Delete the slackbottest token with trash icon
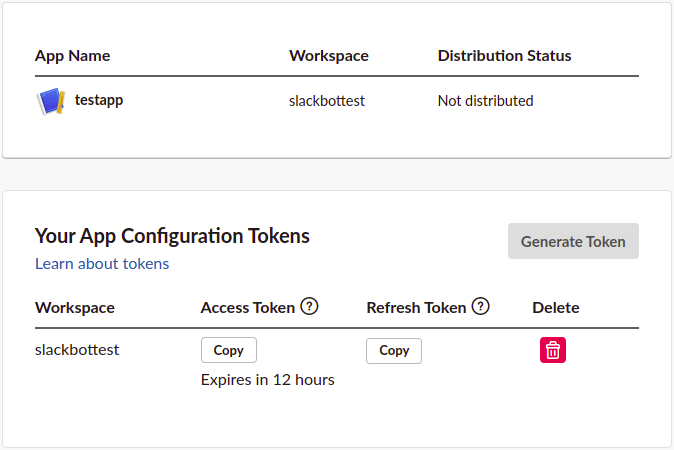Screen dimensions: 674x450 (x=553, y=350)
